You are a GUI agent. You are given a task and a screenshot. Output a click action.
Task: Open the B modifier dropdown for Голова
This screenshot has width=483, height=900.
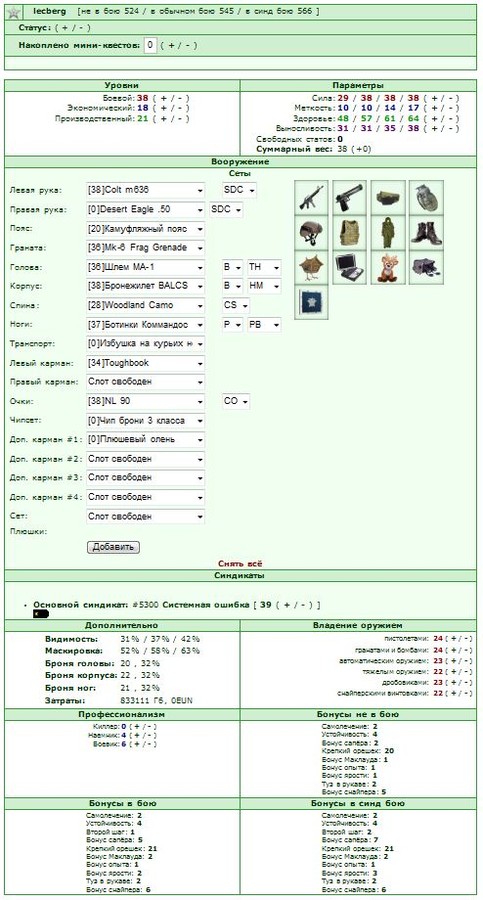233,267
